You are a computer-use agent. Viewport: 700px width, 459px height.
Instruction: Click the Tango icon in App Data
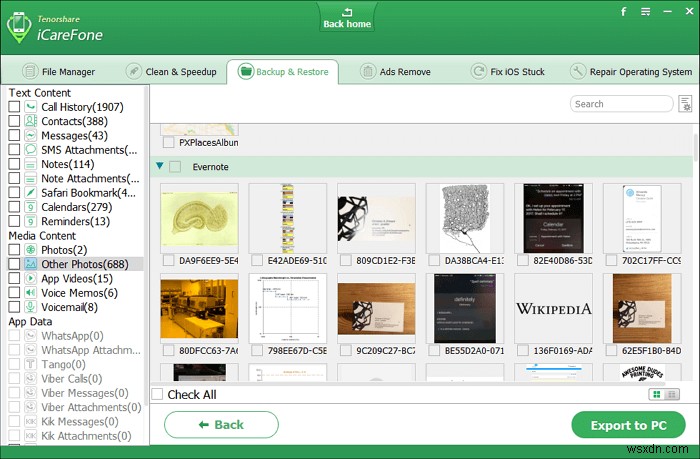[x=30, y=364]
